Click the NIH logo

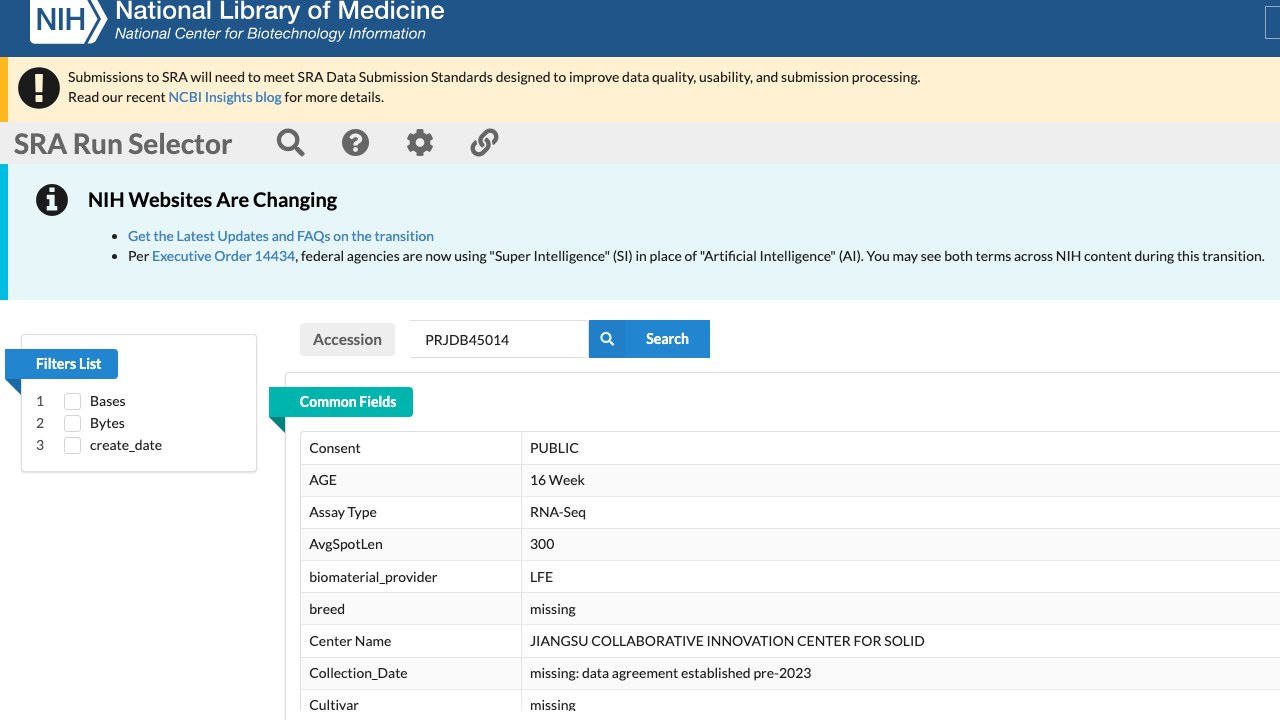pos(68,20)
